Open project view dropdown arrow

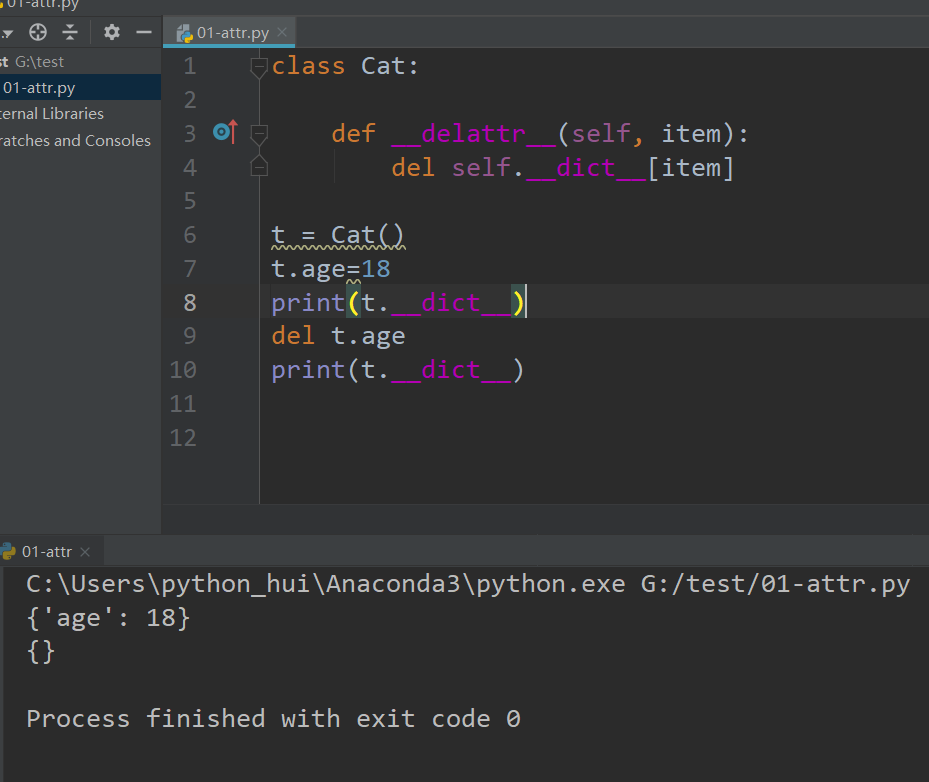tap(7, 33)
